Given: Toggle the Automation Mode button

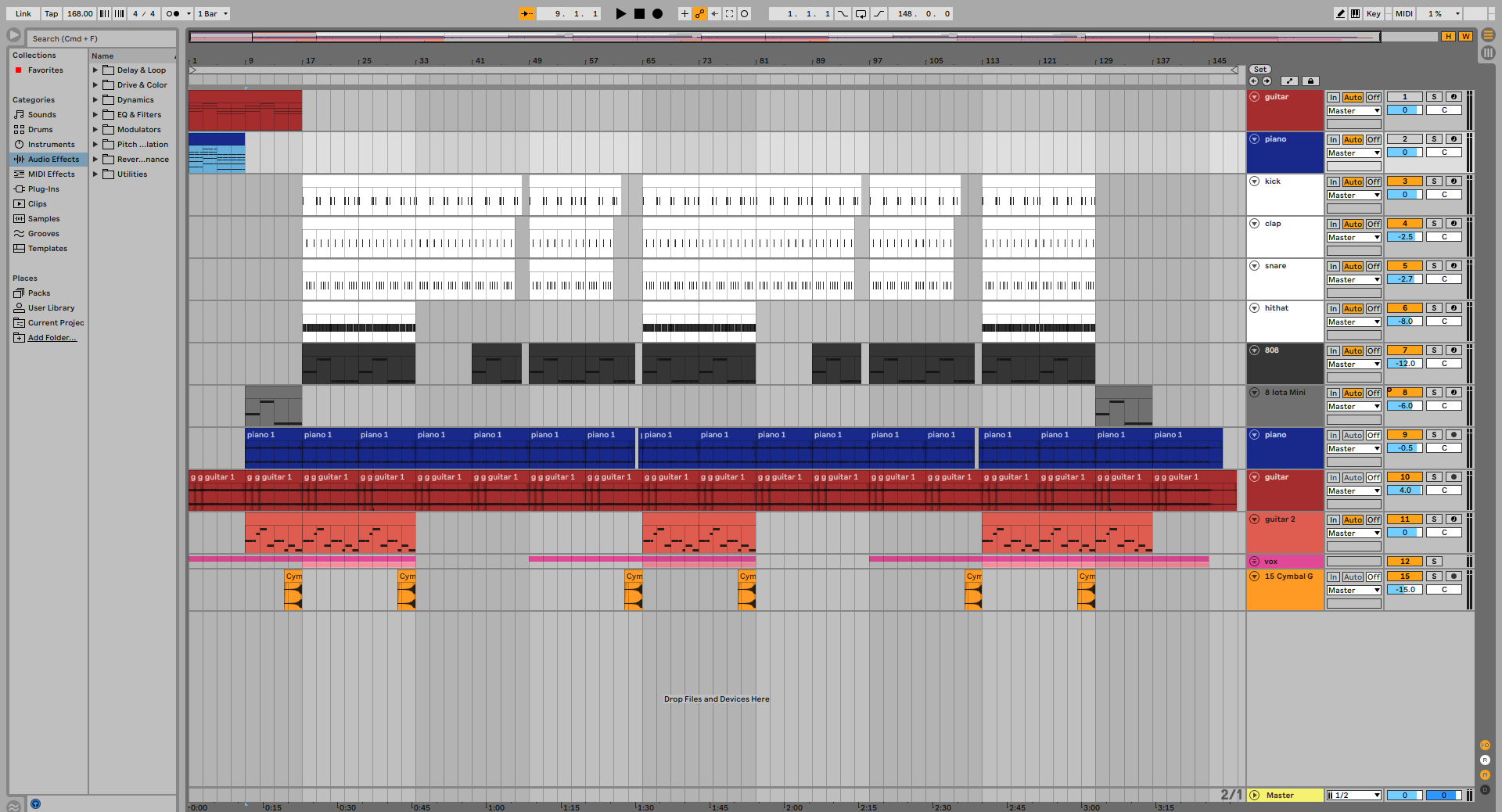Looking at the screenshot, I should [1290, 81].
